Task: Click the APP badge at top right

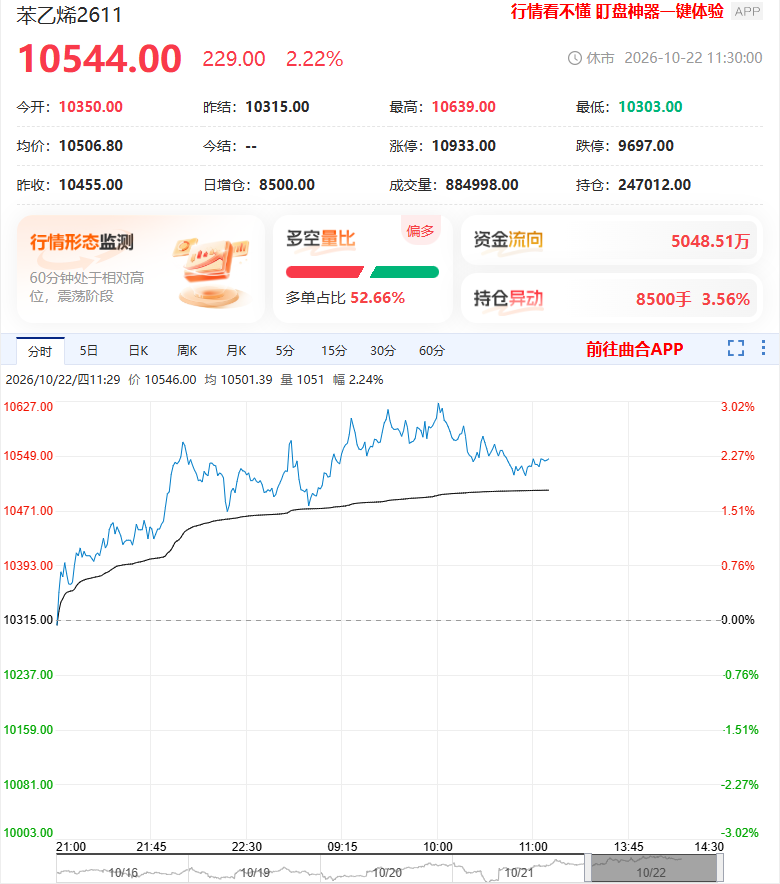Action: coord(747,11)
